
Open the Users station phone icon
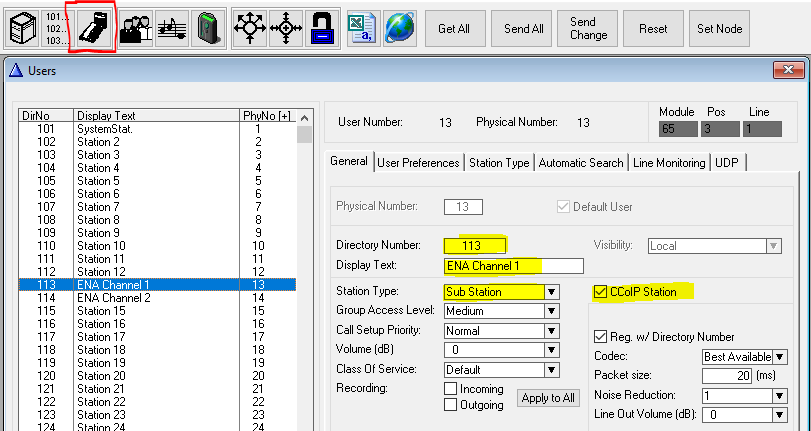[x=92, y=27]
